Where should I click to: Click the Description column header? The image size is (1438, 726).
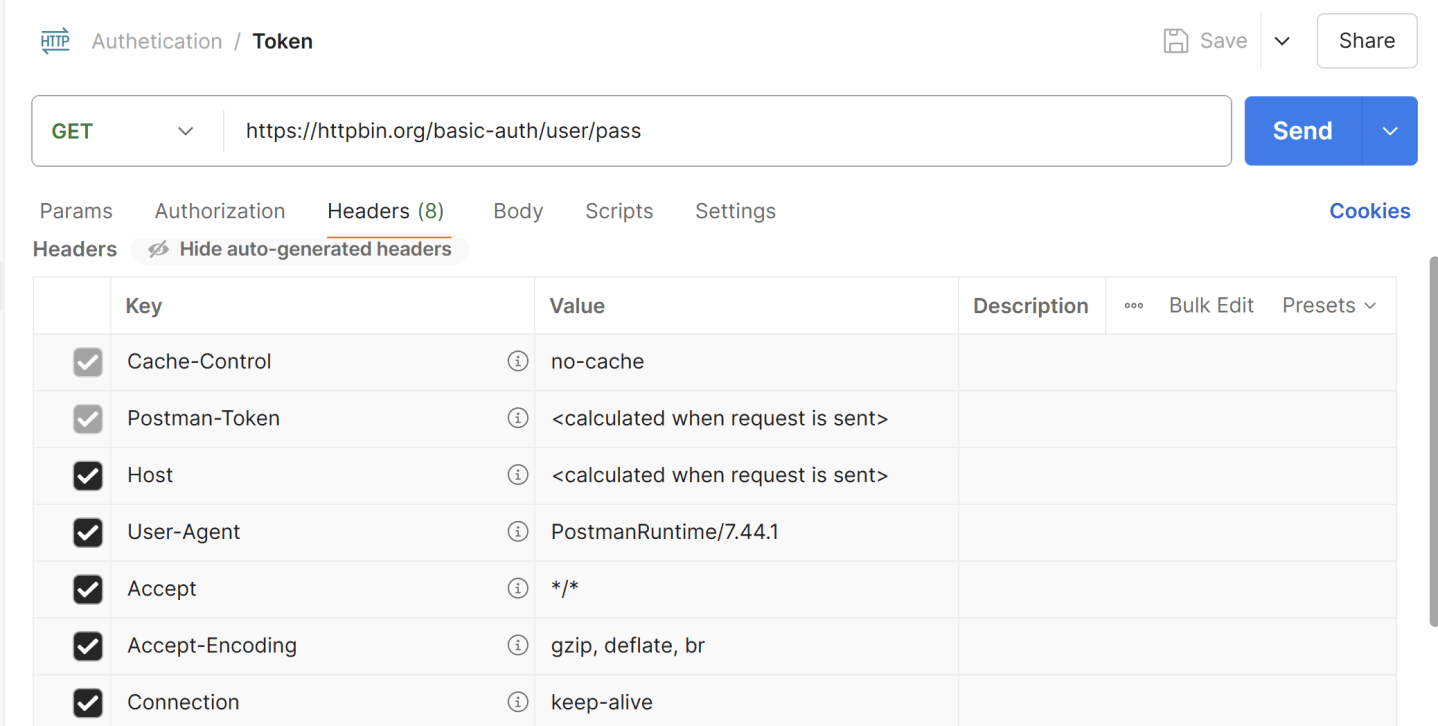tap(1031, 306)
